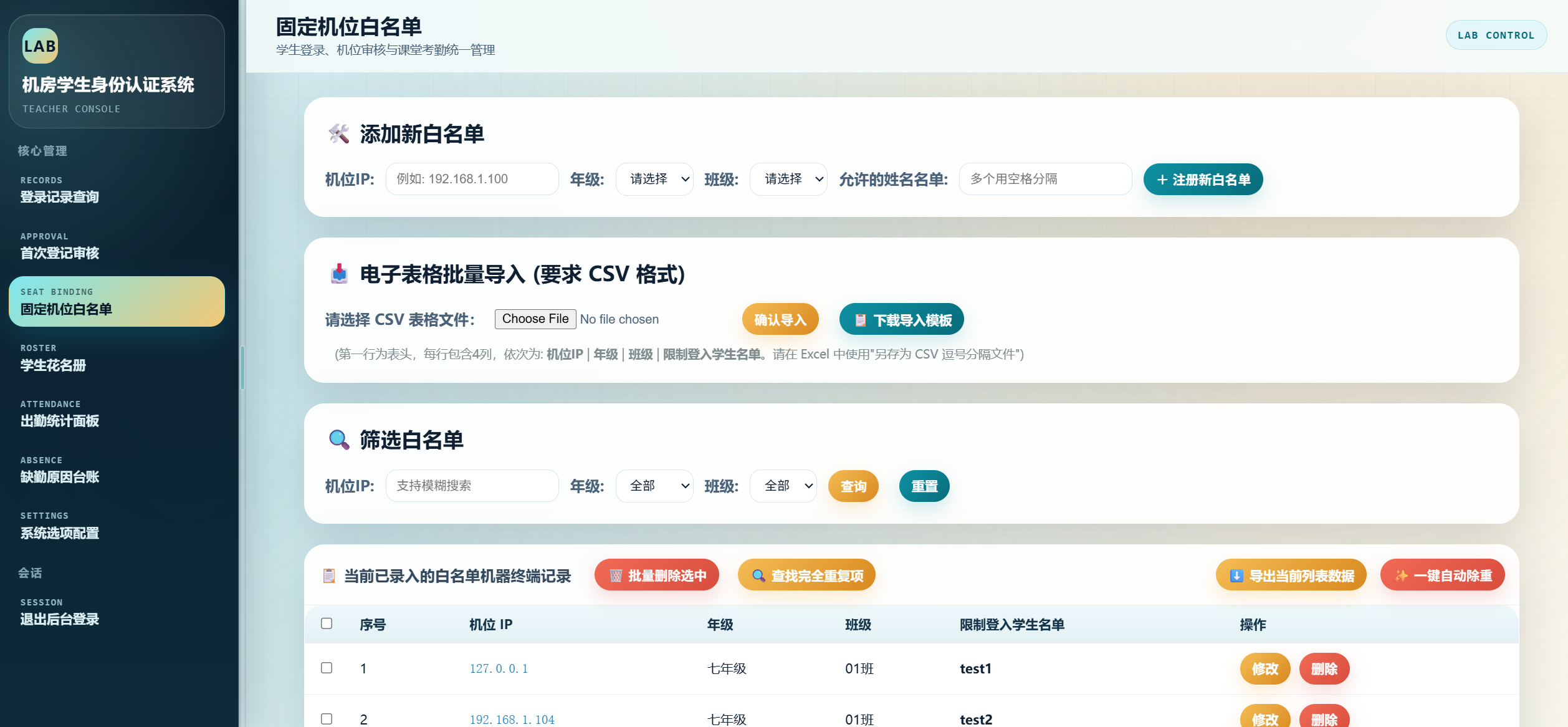The image size is (1568, 727).
Task: Click the sidebar scrollbar handle
Action: tap(242, 368)
